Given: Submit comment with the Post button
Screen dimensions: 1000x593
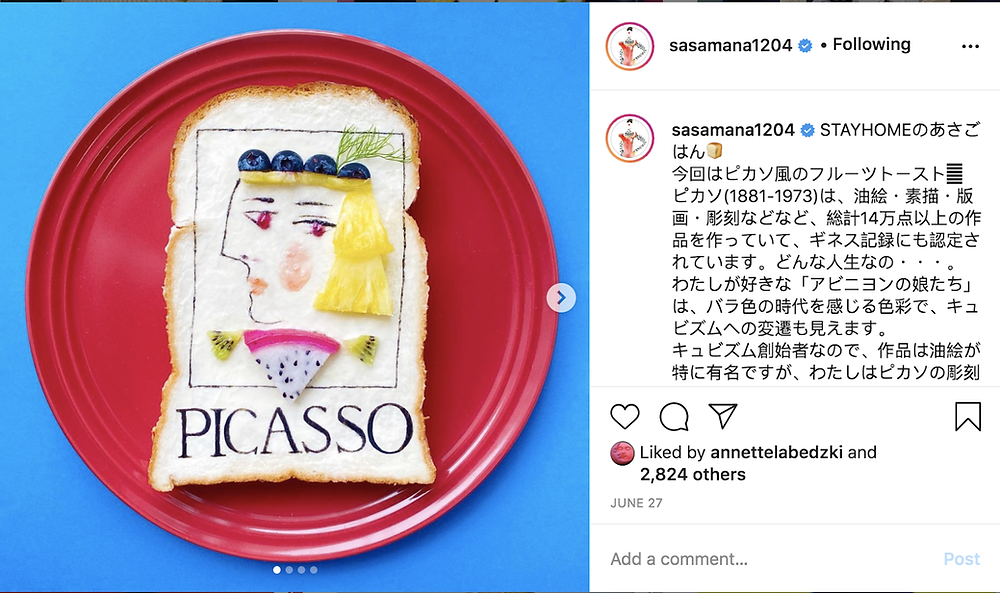Looking at the screenshot, I should tap(961, 559).
